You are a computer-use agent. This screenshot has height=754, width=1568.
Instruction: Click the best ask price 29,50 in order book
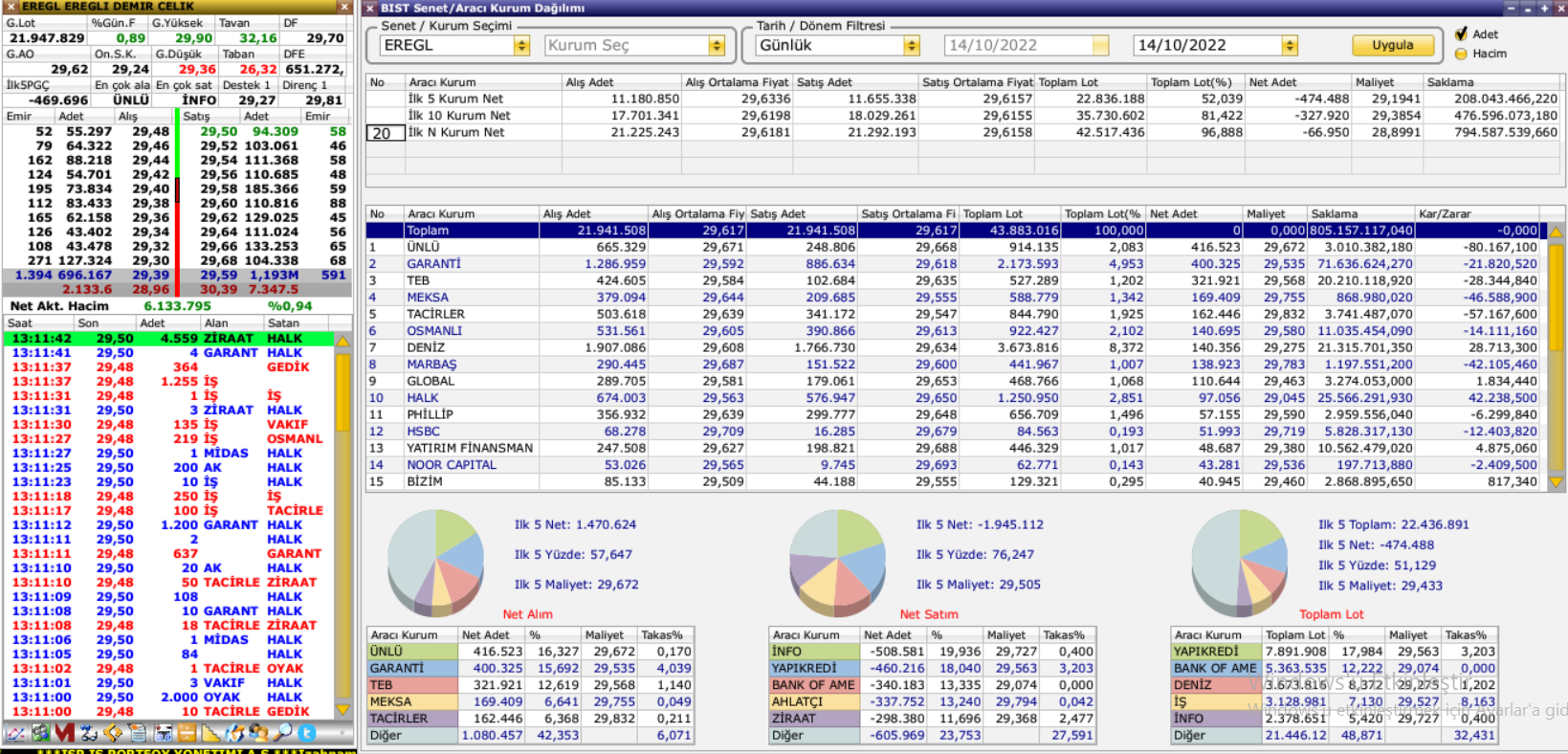point(219,131)
